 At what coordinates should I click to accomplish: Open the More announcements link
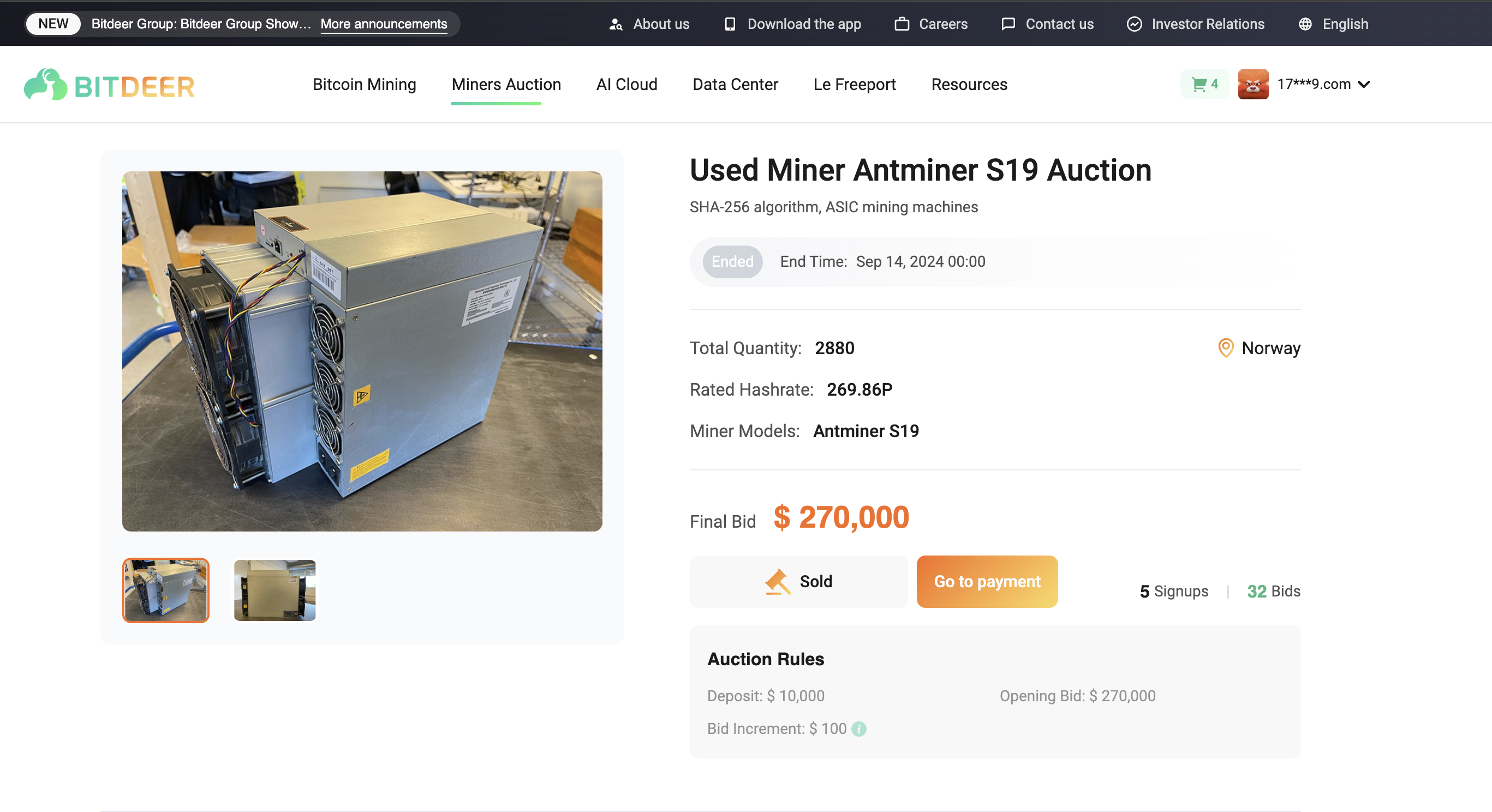coord(384,25)
